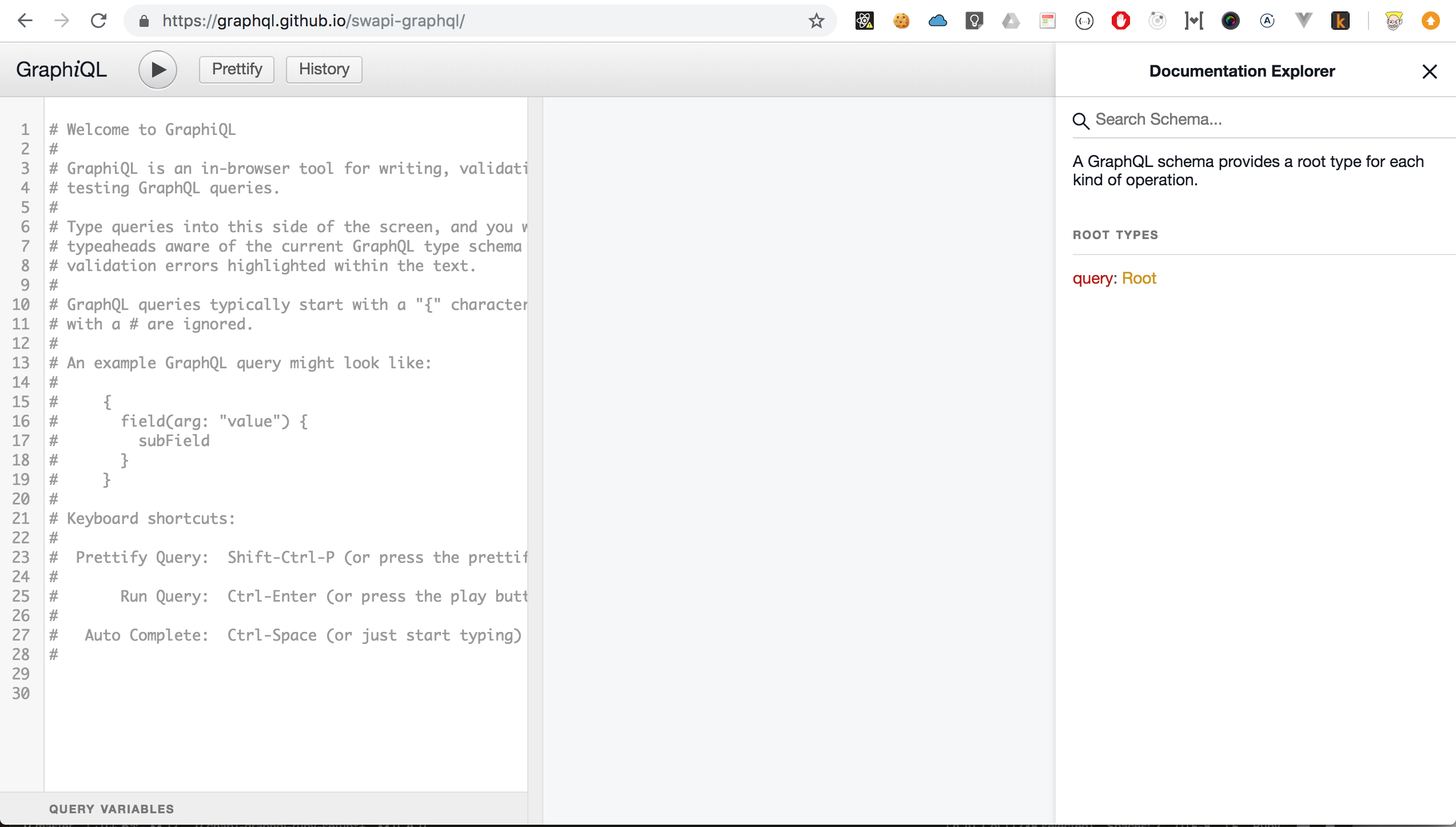This screenshot has width=1456, height=827.
Task: Run the query with the play button
Action: pos(157,70)
